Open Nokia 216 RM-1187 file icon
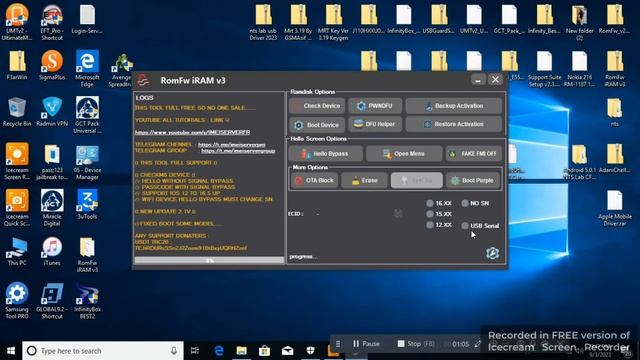This screenshot has height=360, width=640. click(579, 69)
